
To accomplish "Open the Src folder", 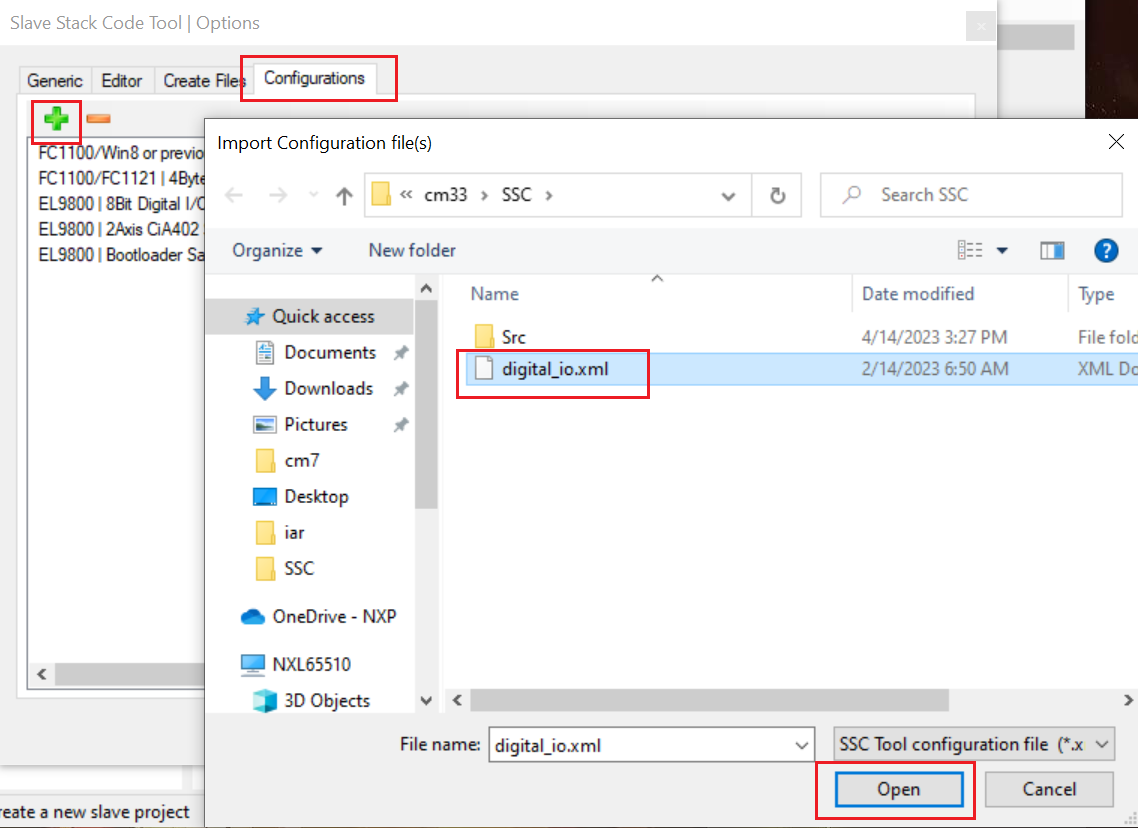I will [x=514, y=337].
